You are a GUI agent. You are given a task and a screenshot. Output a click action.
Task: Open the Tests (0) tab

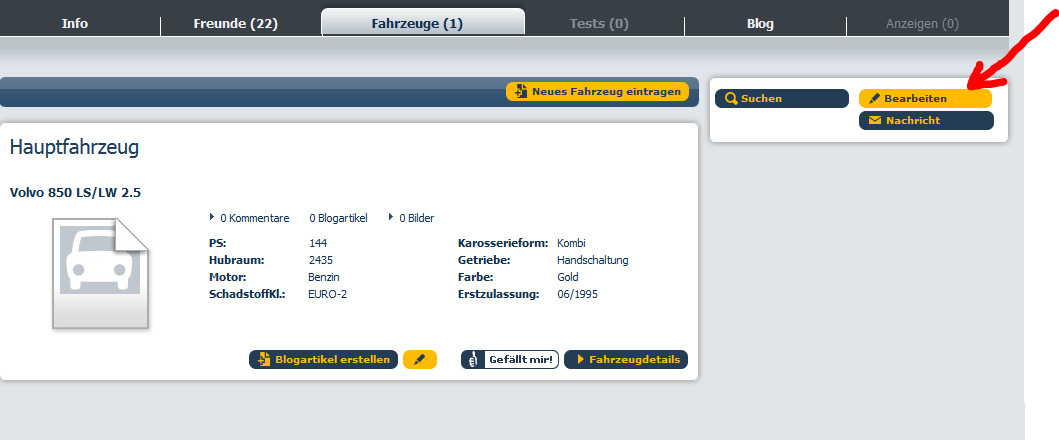click(x=599, y=23)
